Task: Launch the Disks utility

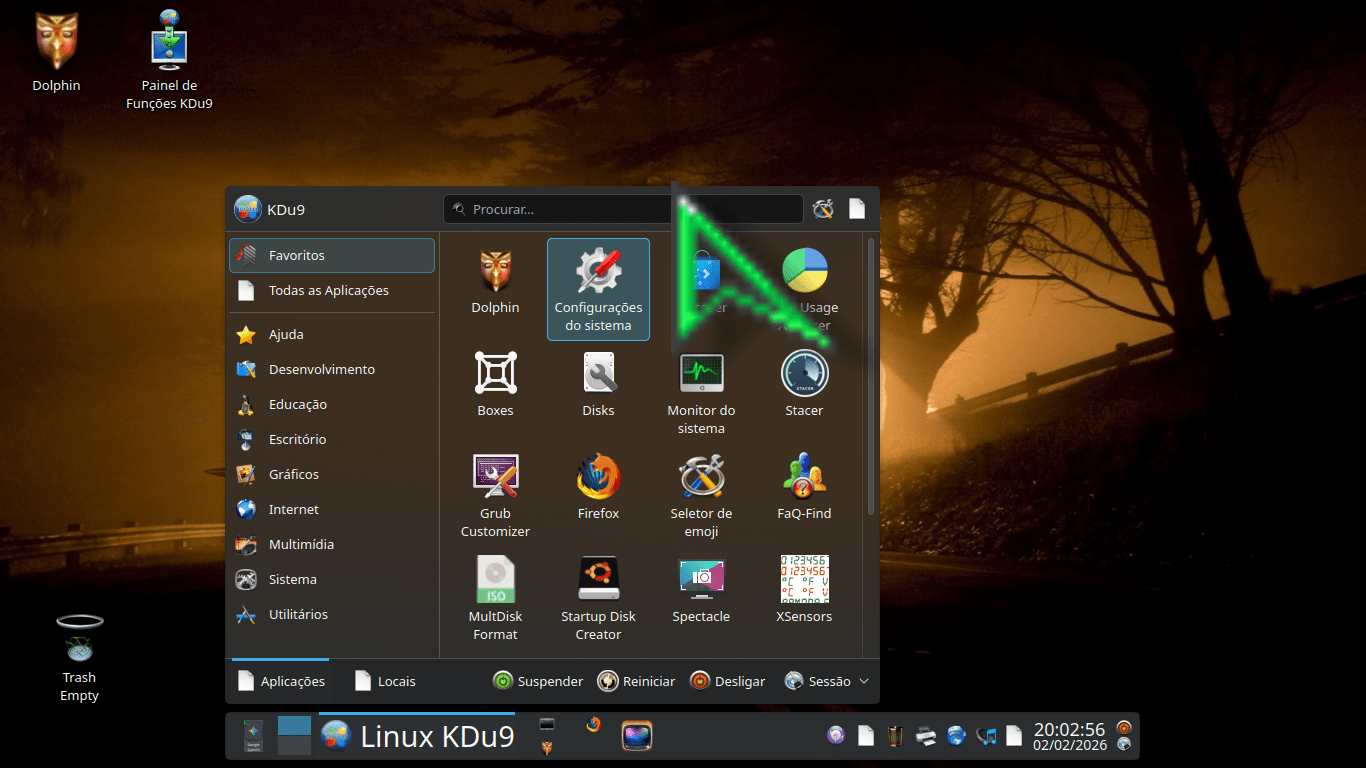Action: (x=598, y=385)
